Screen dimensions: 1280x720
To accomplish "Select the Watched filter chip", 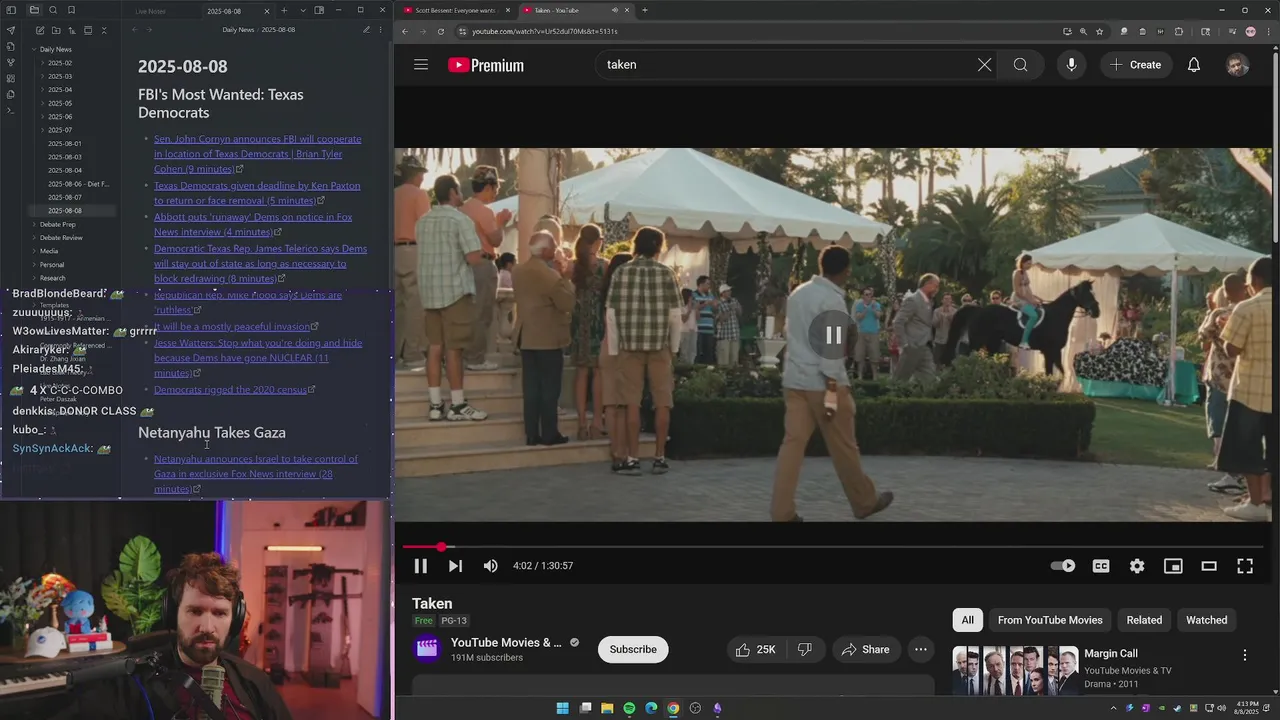I will tap(1206, 620).
